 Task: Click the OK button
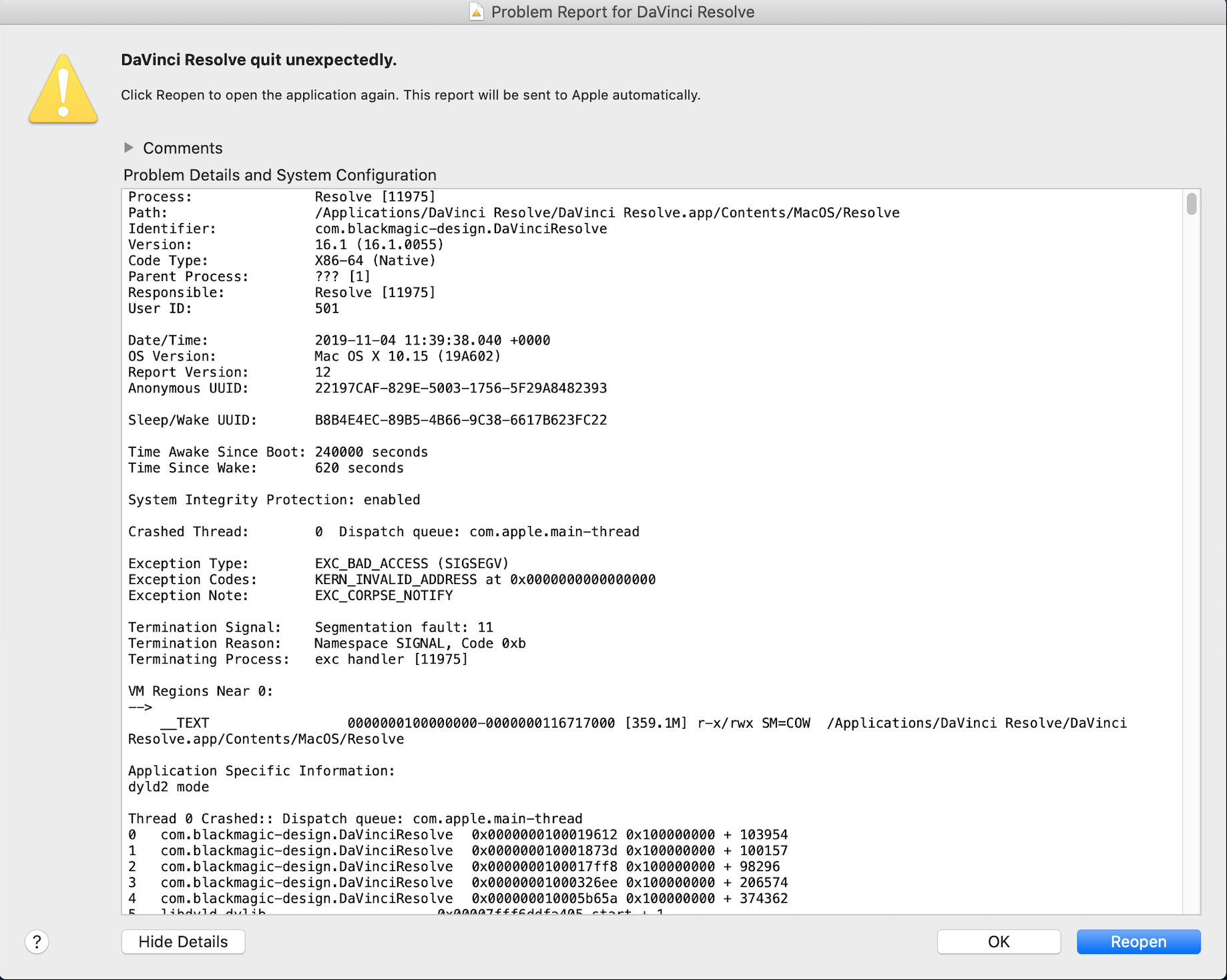[x=999, y=942]
